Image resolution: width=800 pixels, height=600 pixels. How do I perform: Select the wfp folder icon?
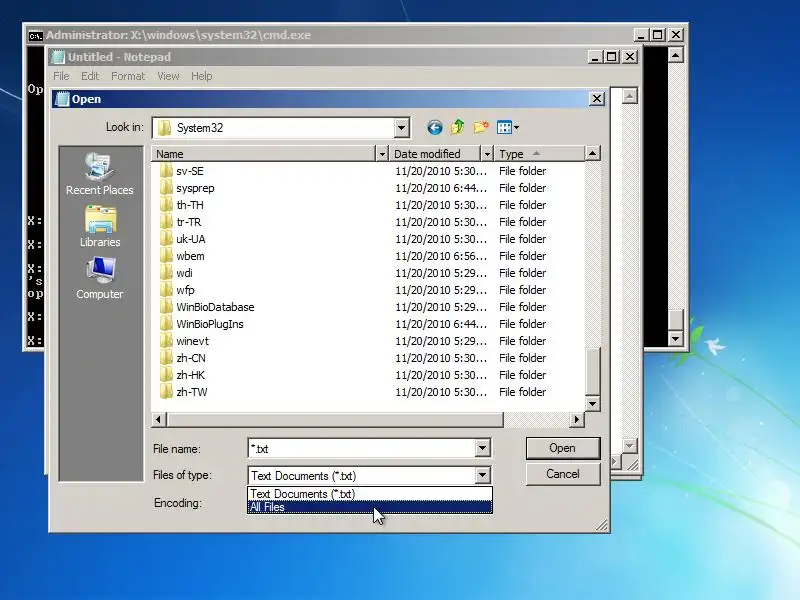coord(166,290)
